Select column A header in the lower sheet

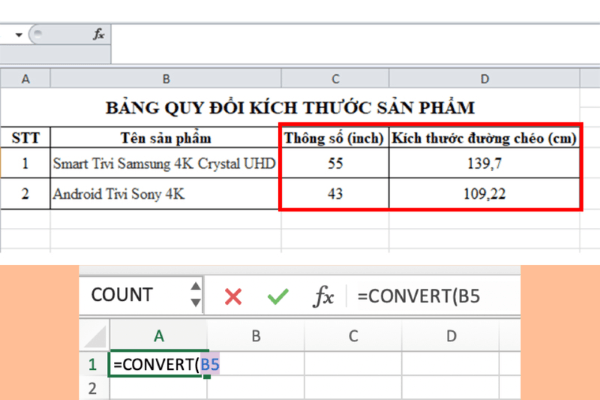pyautogui.click(x=159, y=336)
